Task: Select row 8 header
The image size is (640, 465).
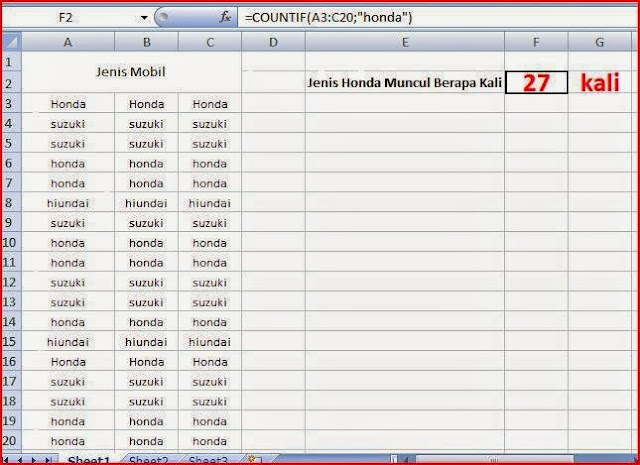Action: coord(11,203)
